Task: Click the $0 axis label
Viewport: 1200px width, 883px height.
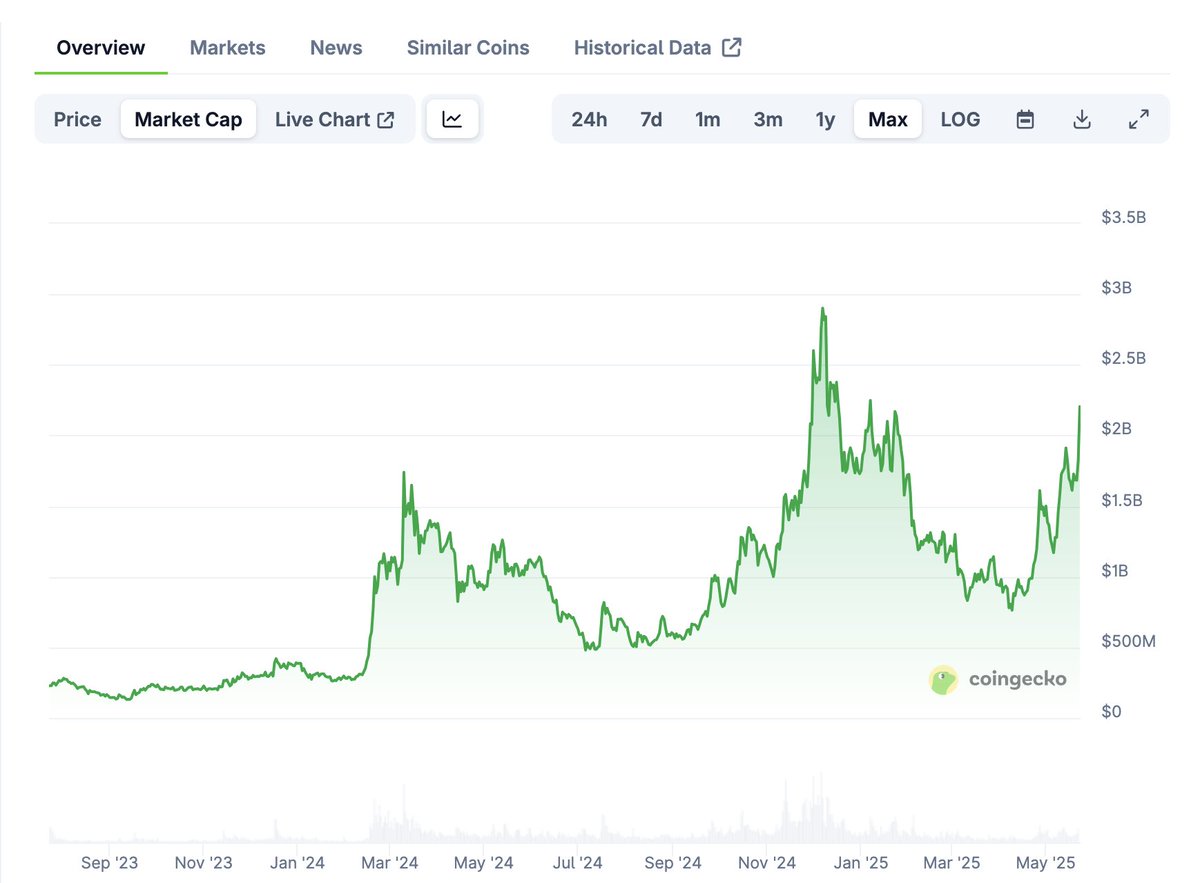Action: 1111,712
